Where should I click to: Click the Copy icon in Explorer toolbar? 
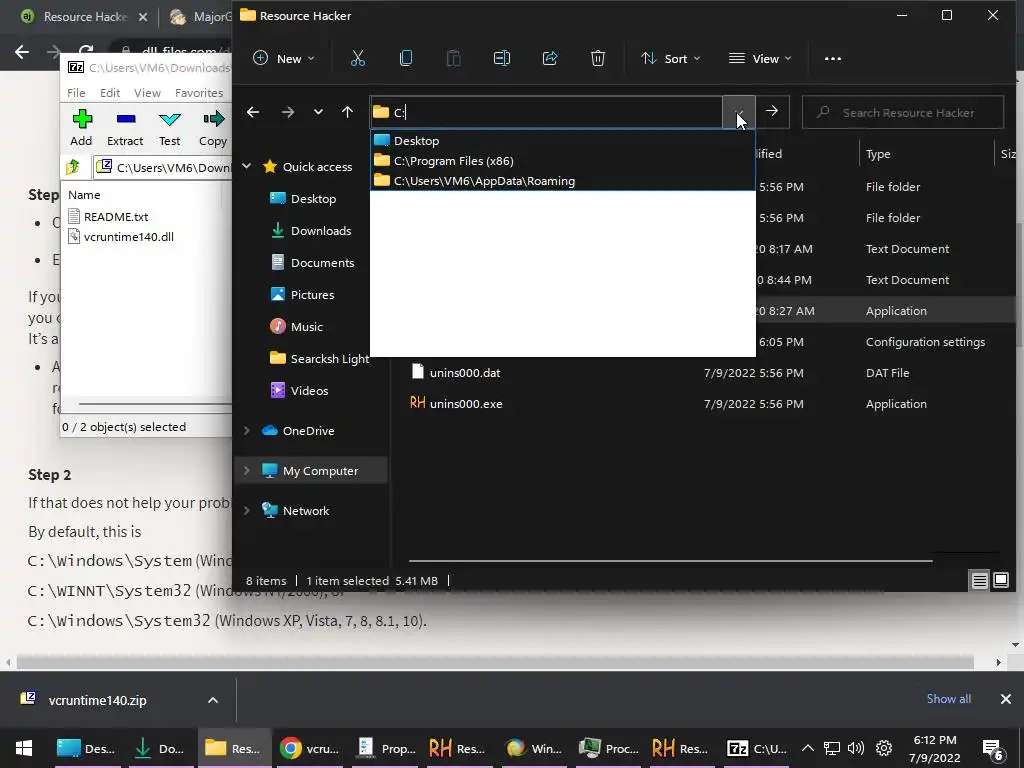(x=406, y=58)
